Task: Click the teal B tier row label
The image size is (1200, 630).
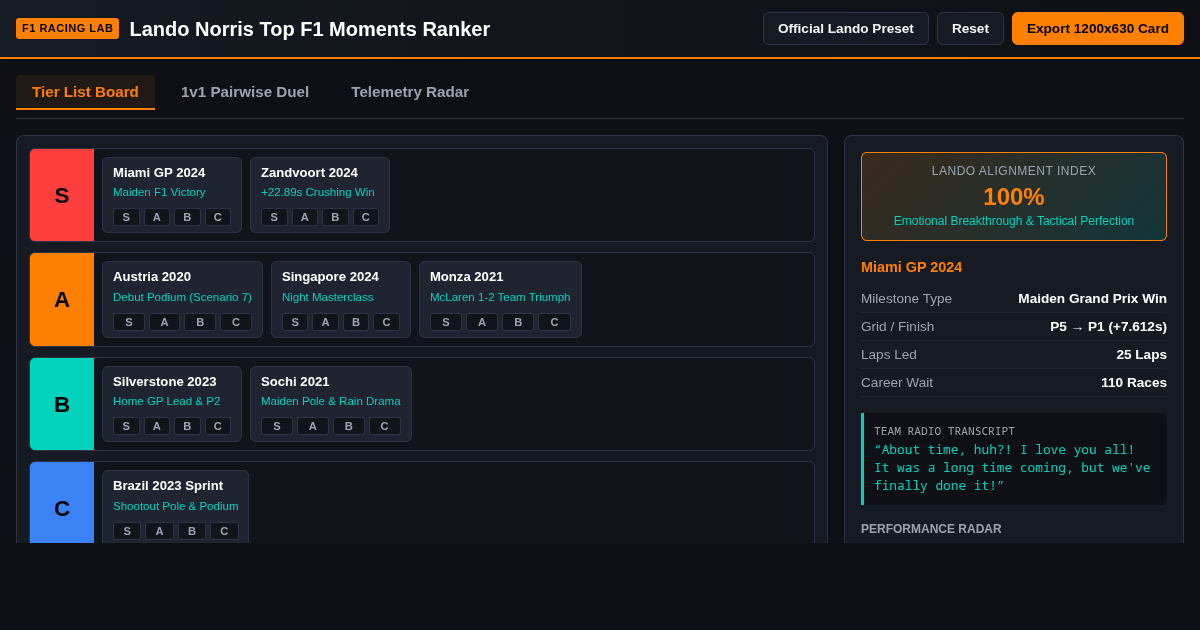Action: coord(62,404)
